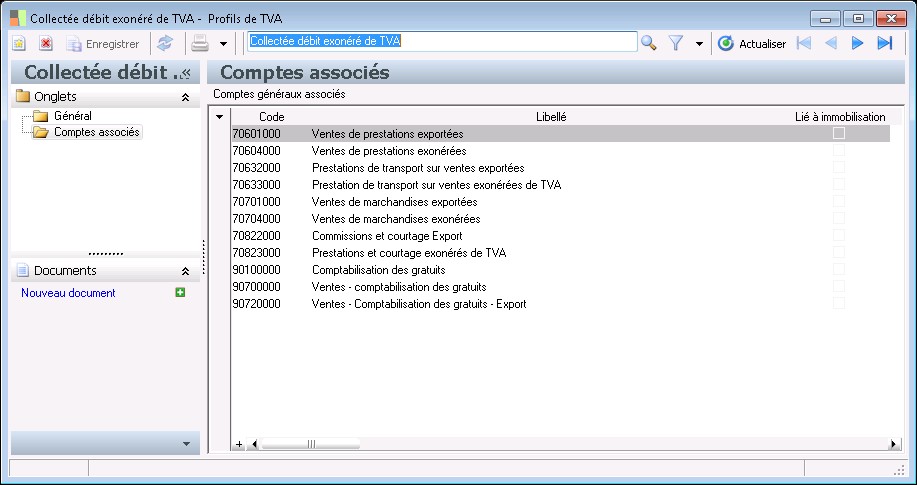Click the red delete record icon
Image resolution: width=917 pixels, height=485 pixels.
[x=46, y=43]
